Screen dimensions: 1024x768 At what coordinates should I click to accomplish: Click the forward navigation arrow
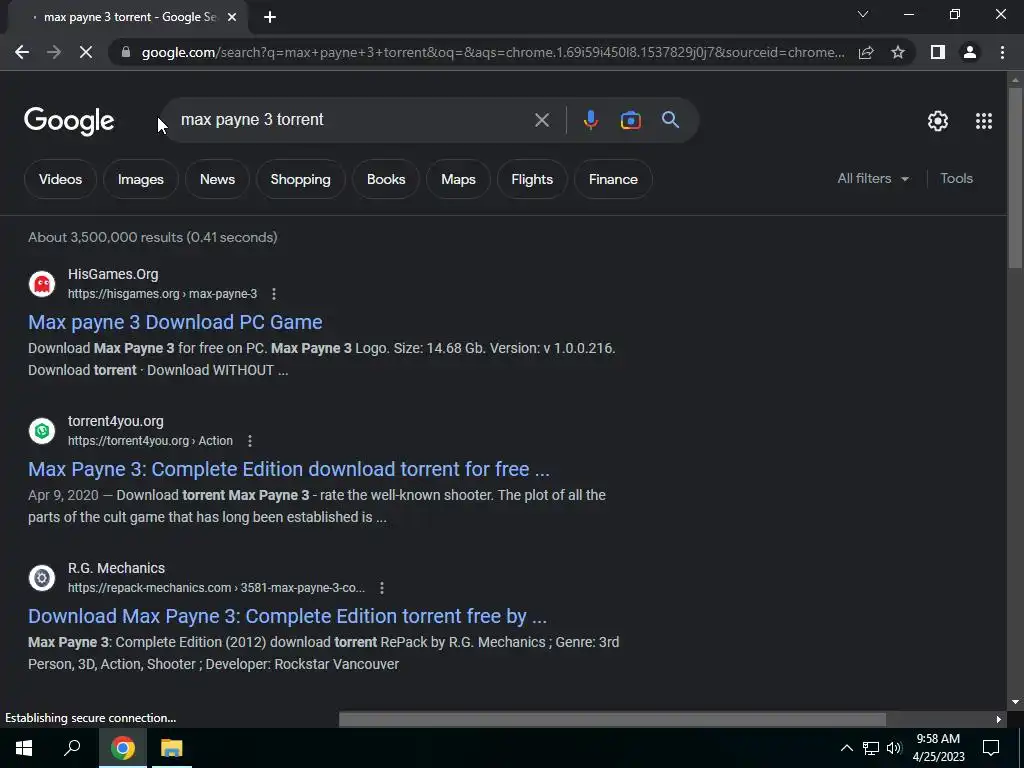(54, 52)
